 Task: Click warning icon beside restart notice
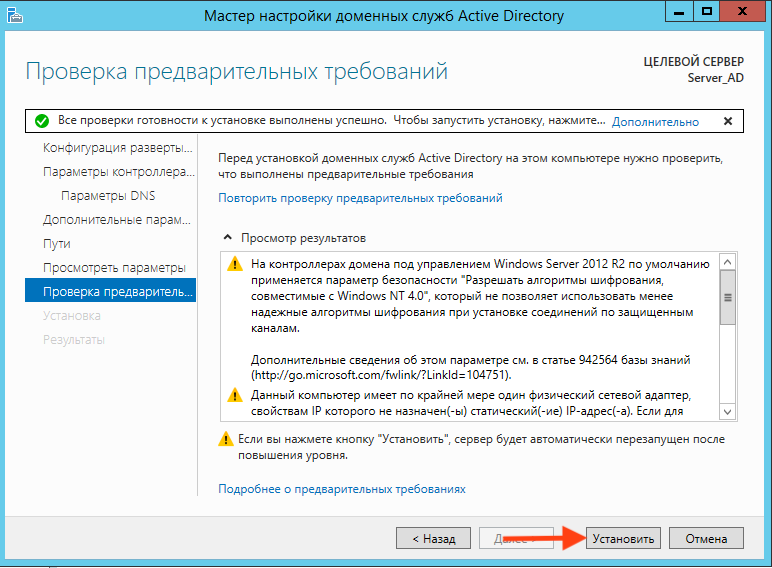[226, 439]
